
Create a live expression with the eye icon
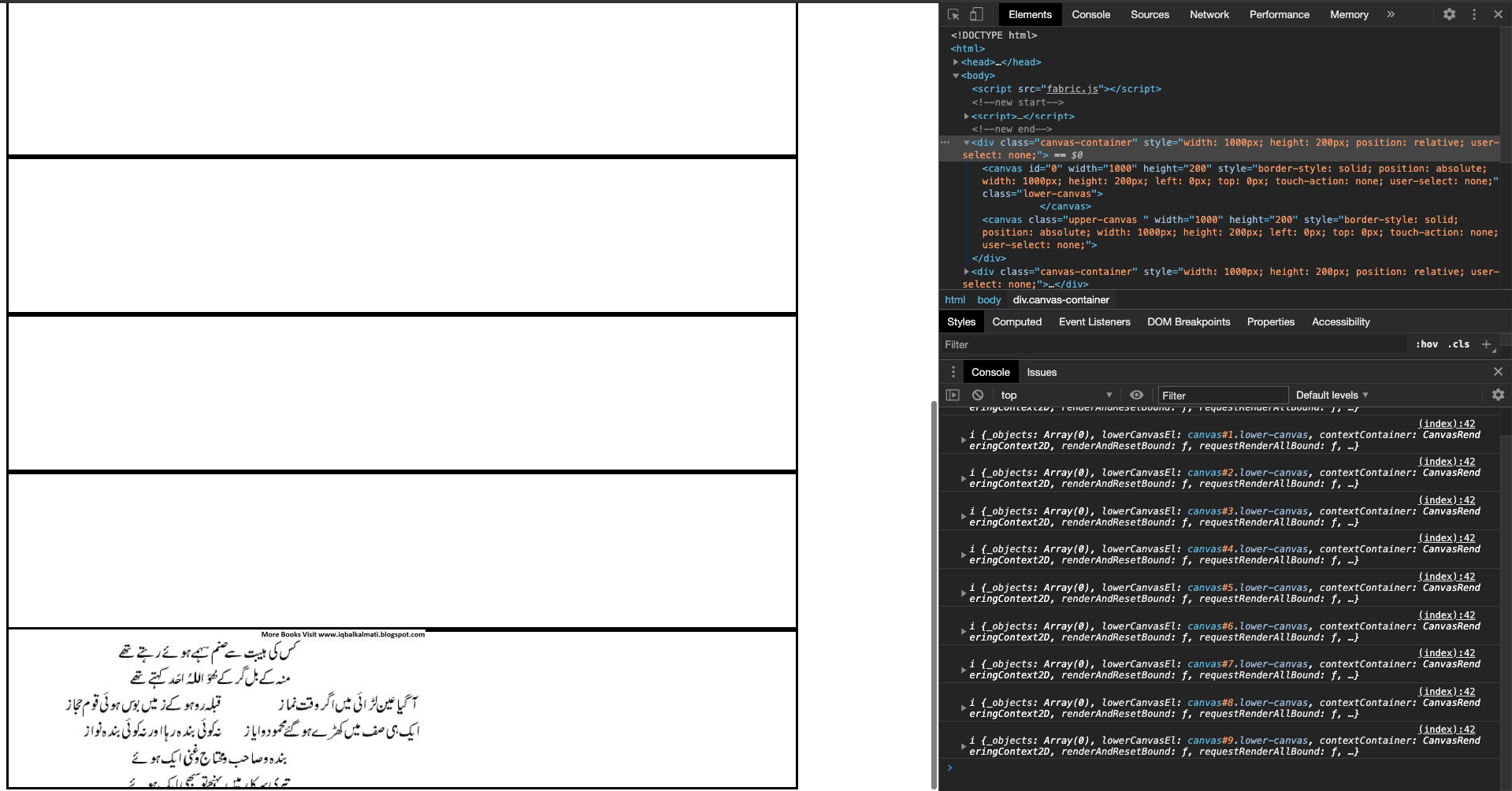1136,395
